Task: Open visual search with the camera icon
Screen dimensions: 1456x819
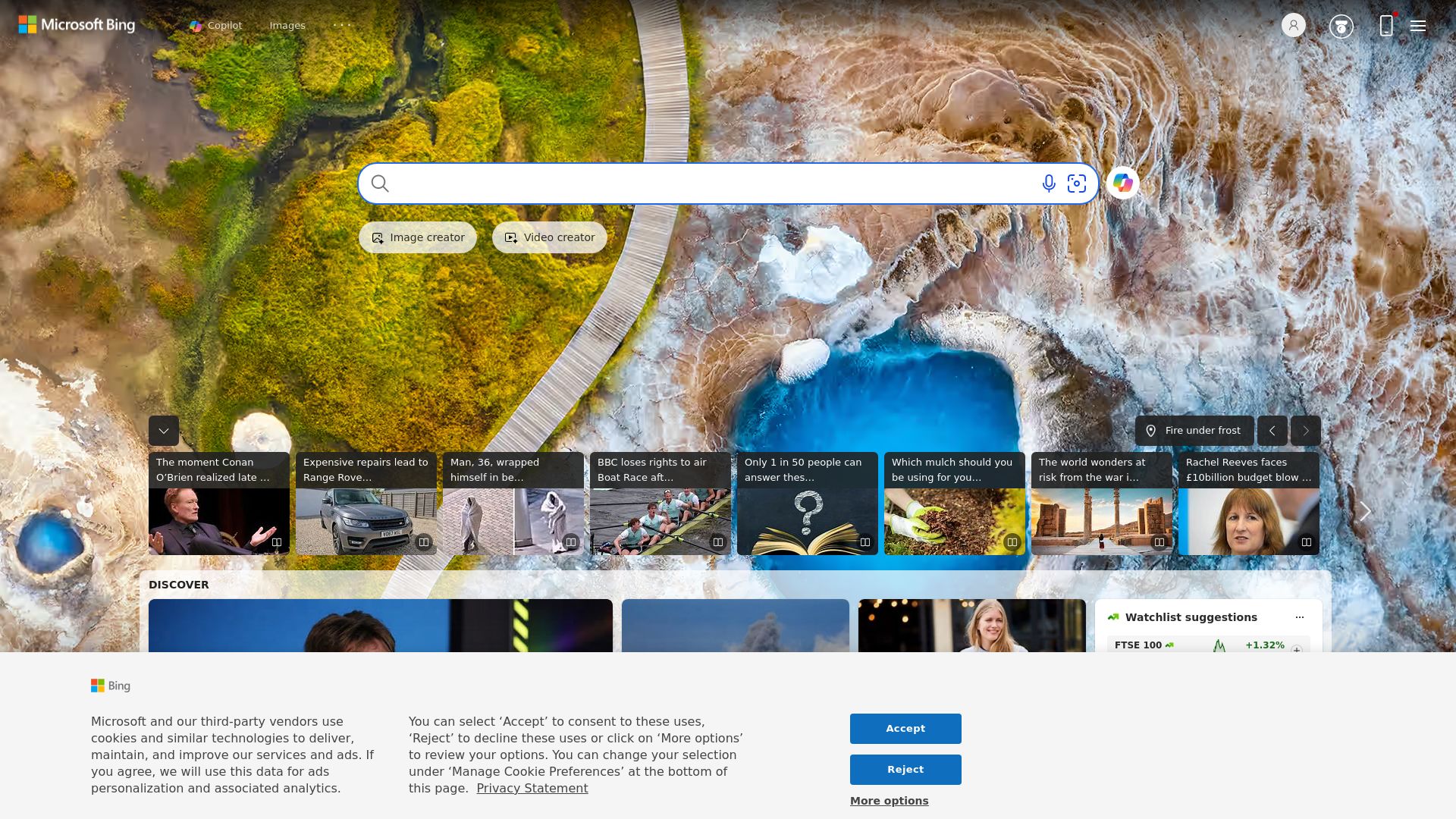Action: click(x=1077, y=183)
